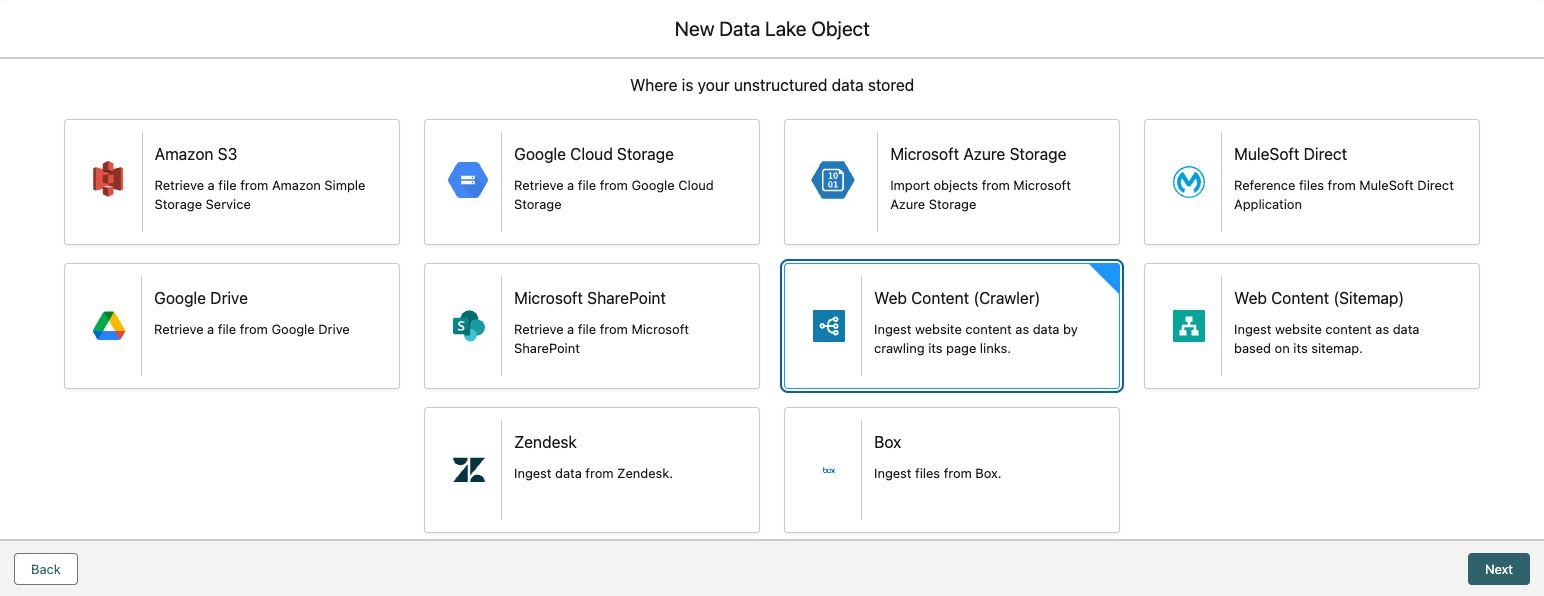Click the Google Cloud Storage hexagon icon

[468, 181]
